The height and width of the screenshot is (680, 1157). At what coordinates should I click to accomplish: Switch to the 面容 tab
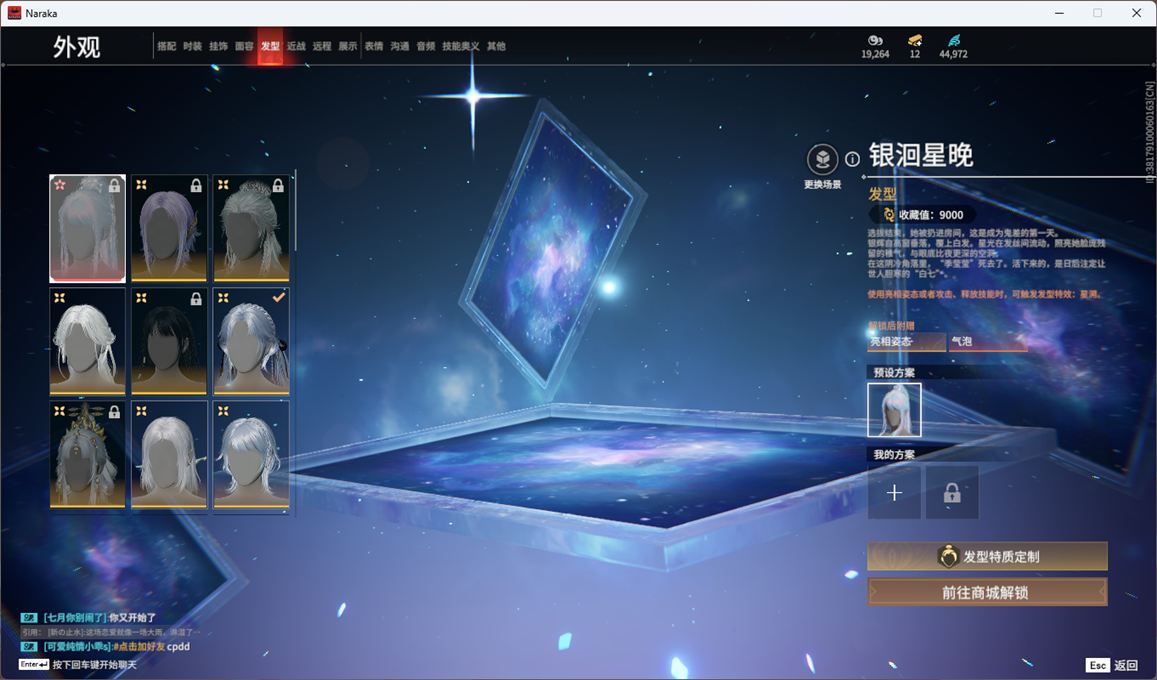pos(244,46)
